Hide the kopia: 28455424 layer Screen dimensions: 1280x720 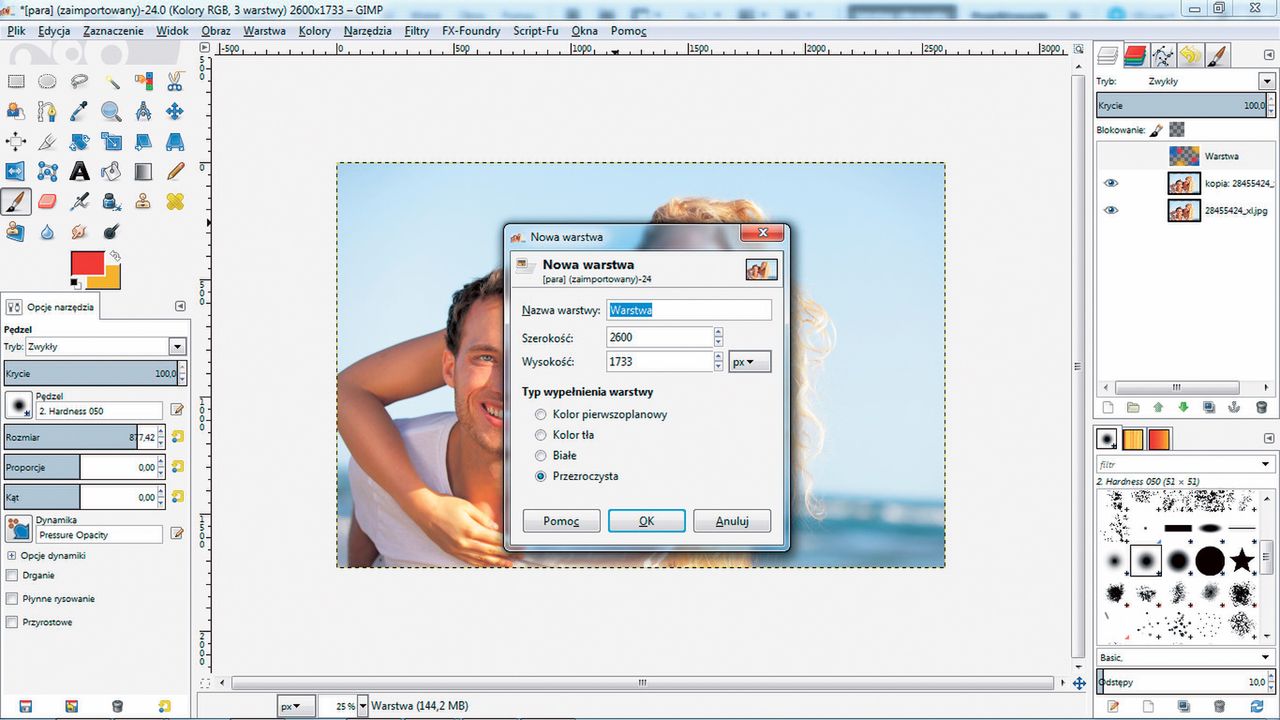1111,184
